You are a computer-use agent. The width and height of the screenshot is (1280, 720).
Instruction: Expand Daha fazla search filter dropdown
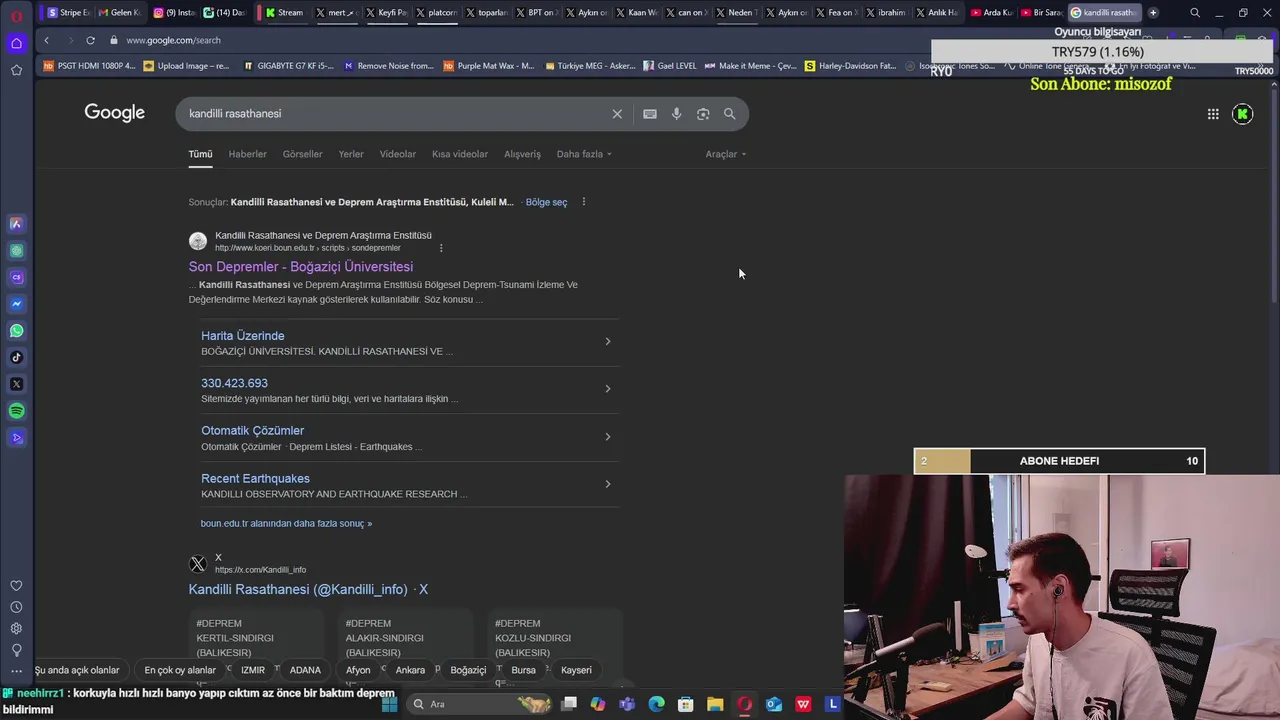(x=584, y=154)
